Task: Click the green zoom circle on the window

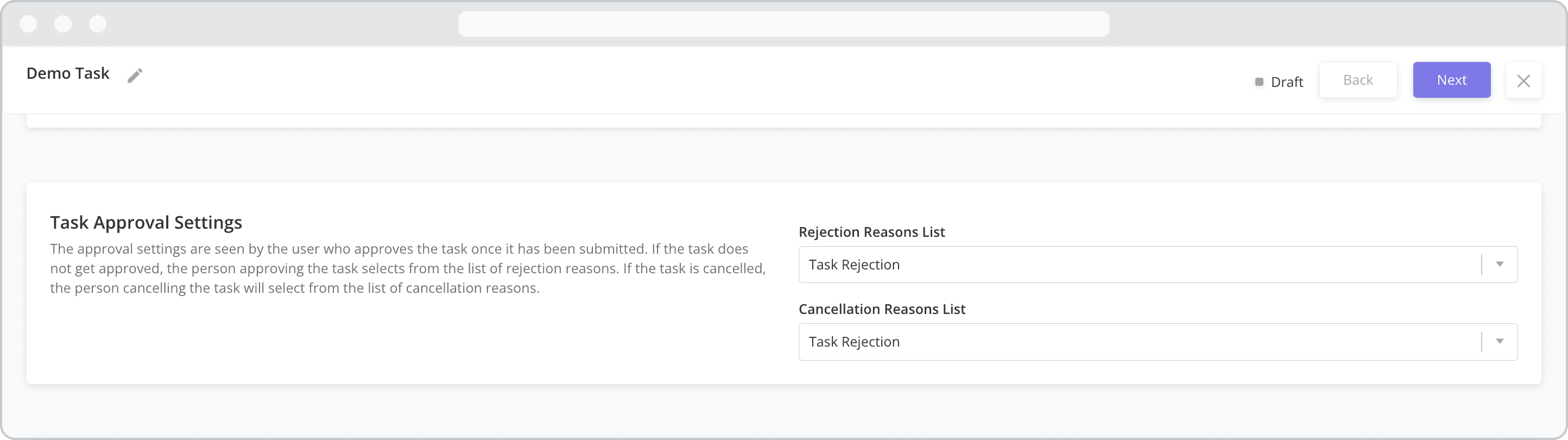Action: (x=97, y=24)
